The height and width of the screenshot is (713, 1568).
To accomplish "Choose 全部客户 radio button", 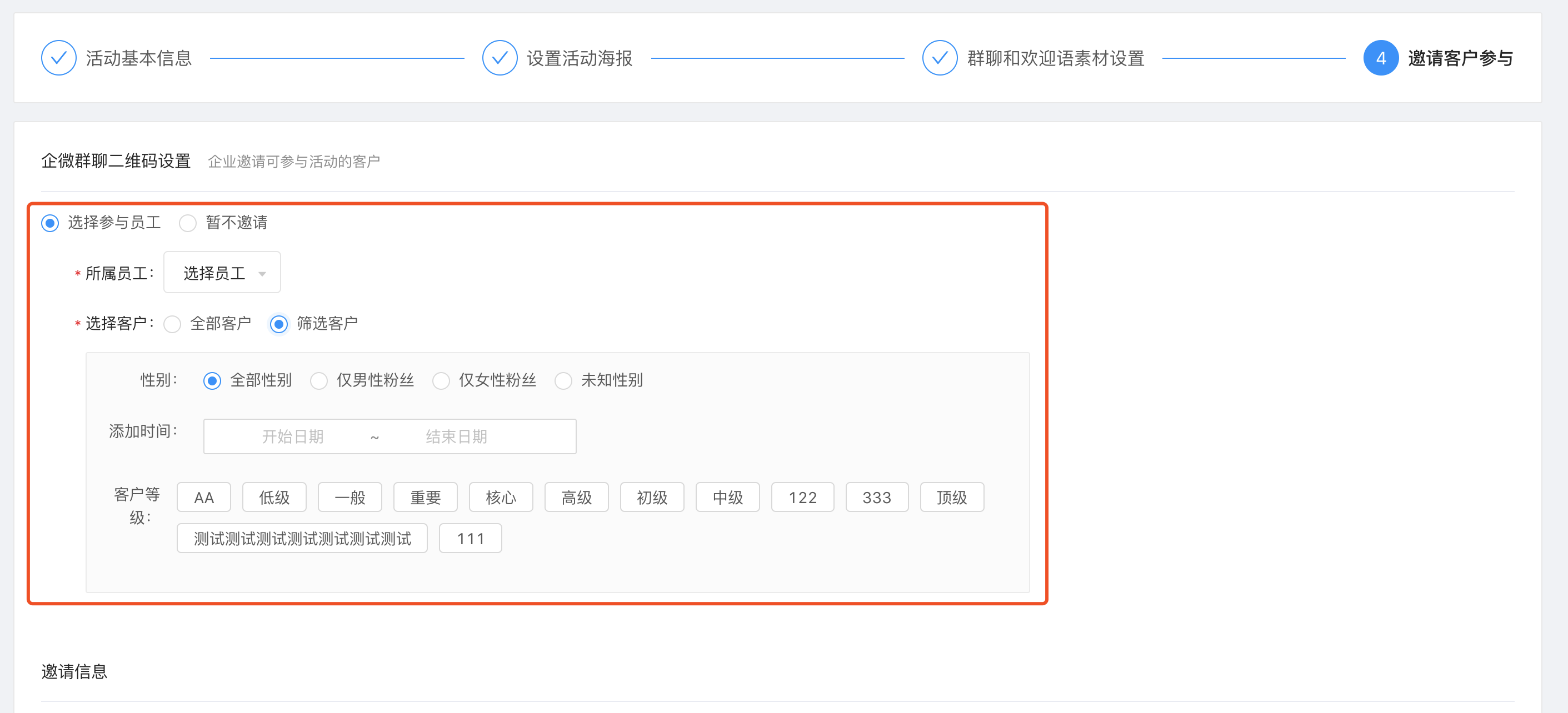I will [x=173, y=324].
